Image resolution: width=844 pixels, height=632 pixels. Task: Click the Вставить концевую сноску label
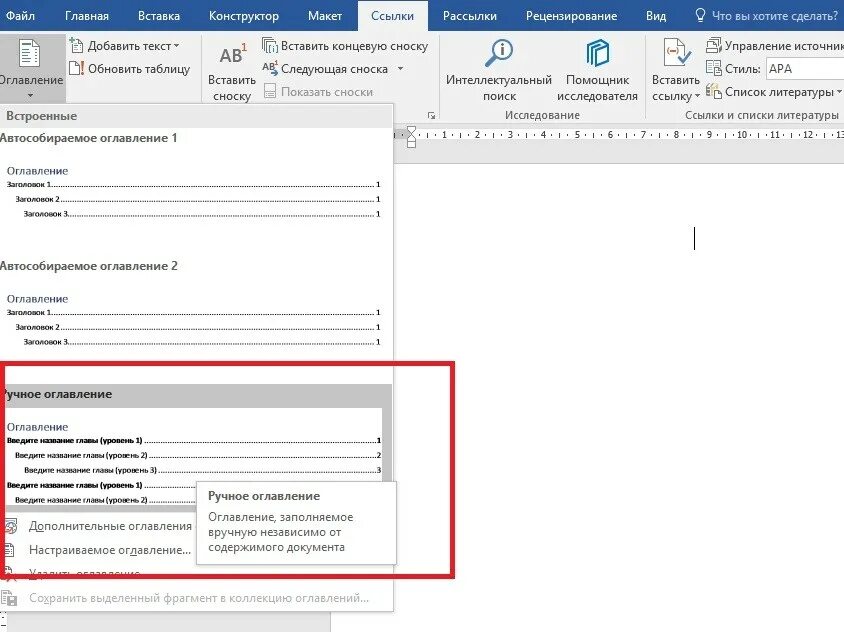354,46
